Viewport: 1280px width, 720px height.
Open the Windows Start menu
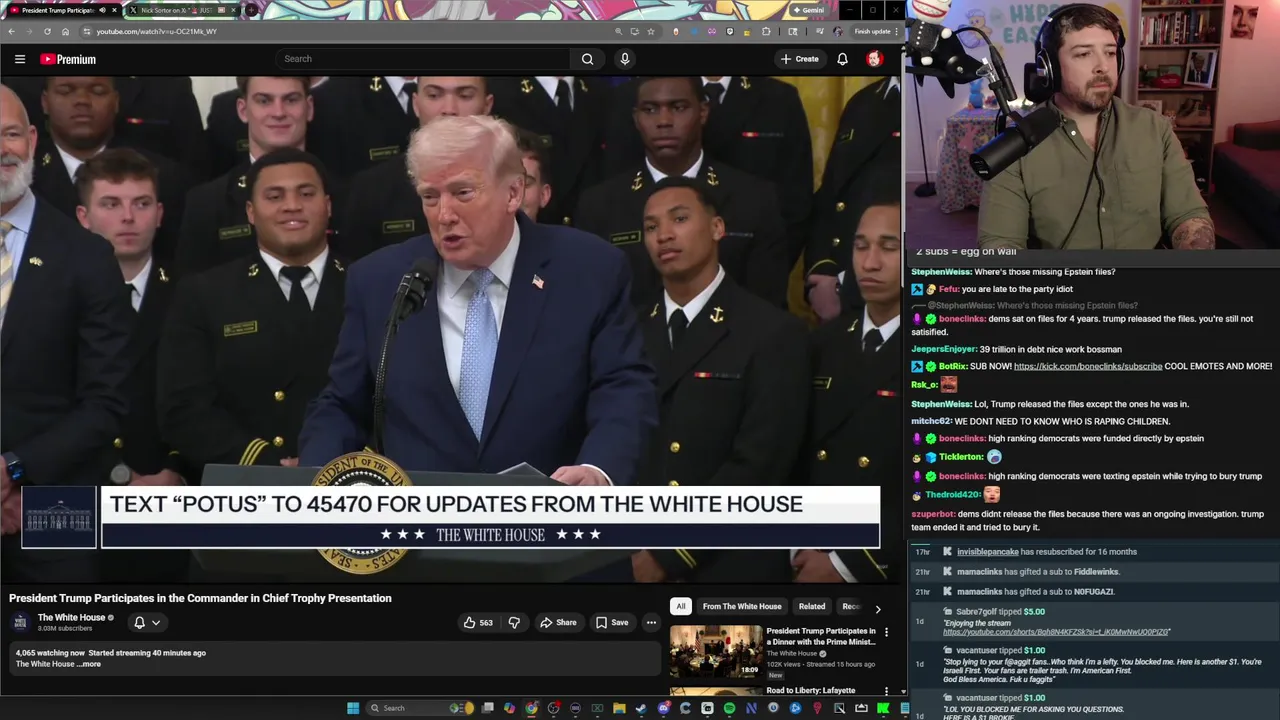[x=352, y=708]
